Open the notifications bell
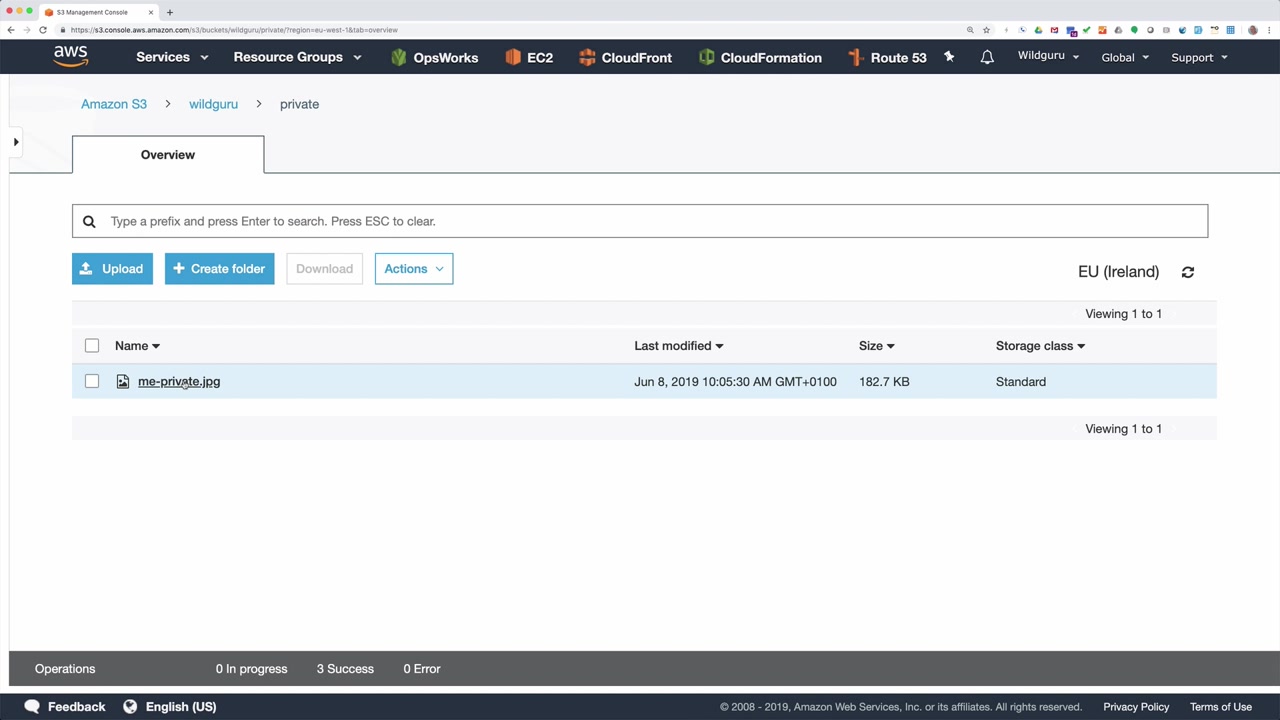 coord(987,57)
